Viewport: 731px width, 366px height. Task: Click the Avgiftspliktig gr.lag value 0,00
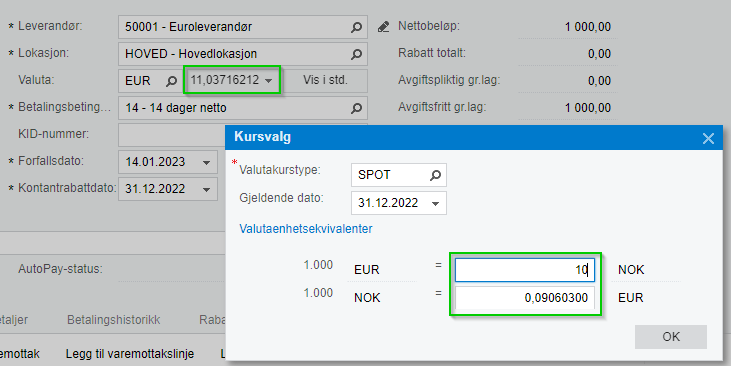click(x=599, y=81)
